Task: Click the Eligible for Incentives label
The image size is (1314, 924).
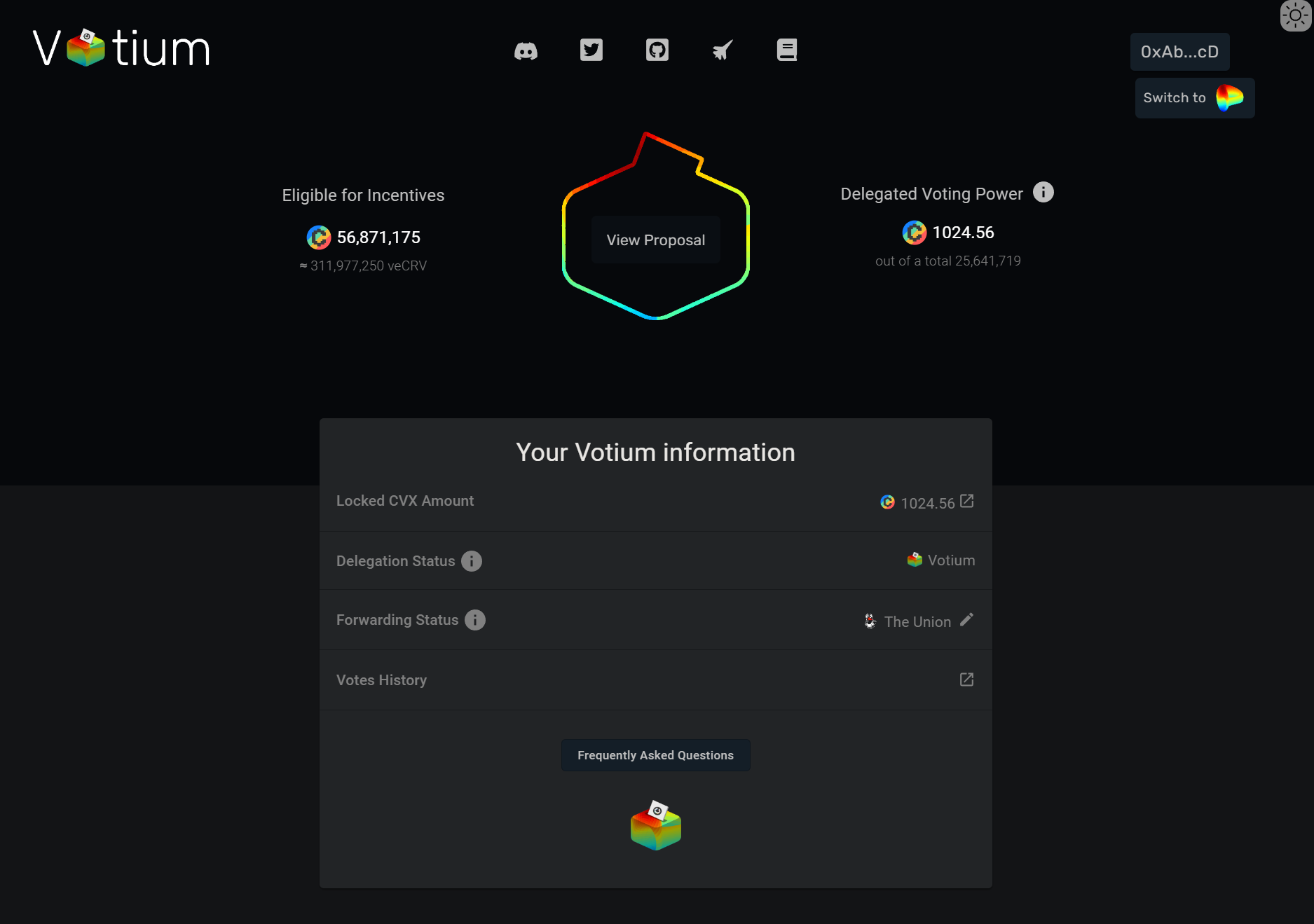Action: tap(363, 195)
